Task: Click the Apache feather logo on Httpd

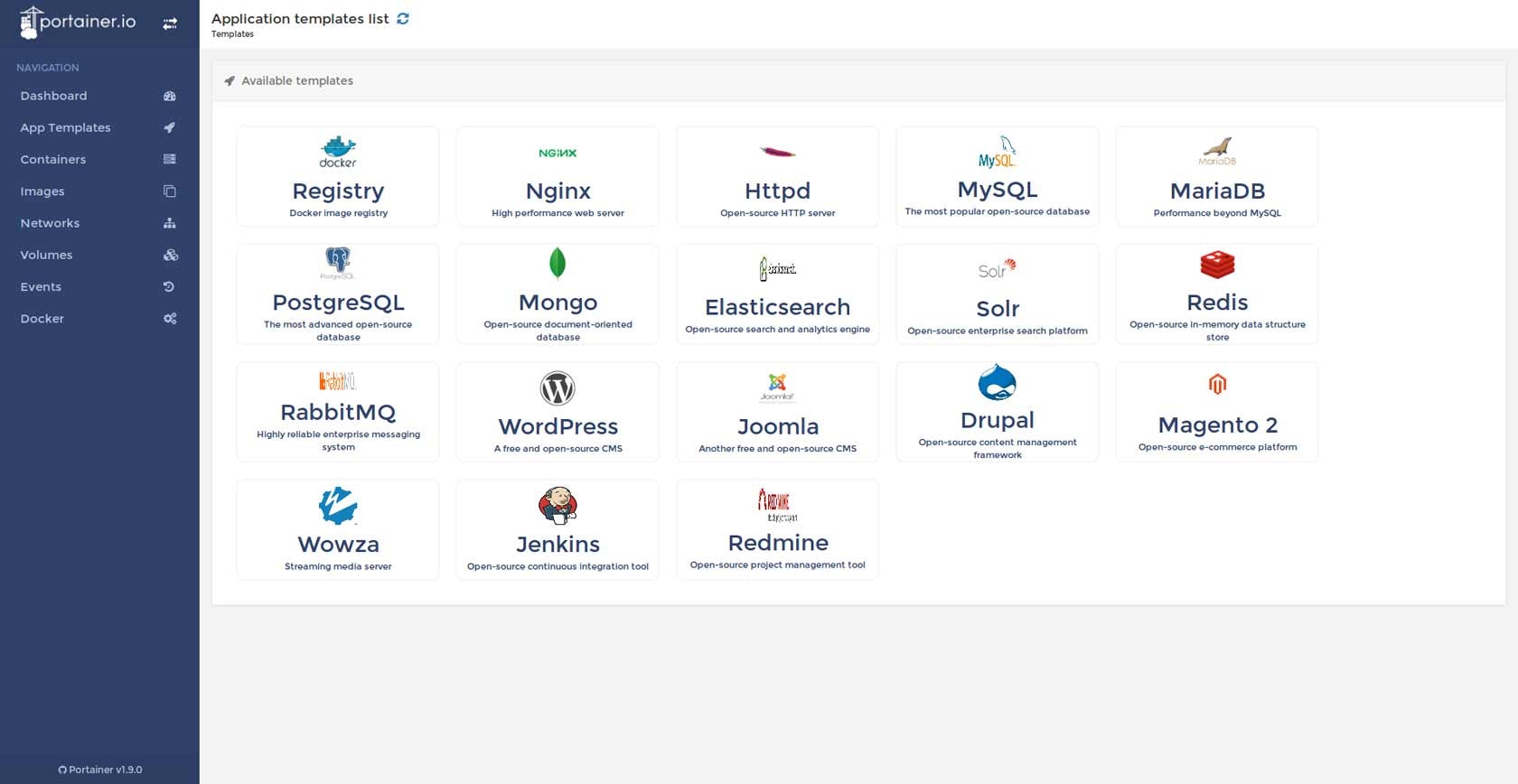Action: coord(777,152)
